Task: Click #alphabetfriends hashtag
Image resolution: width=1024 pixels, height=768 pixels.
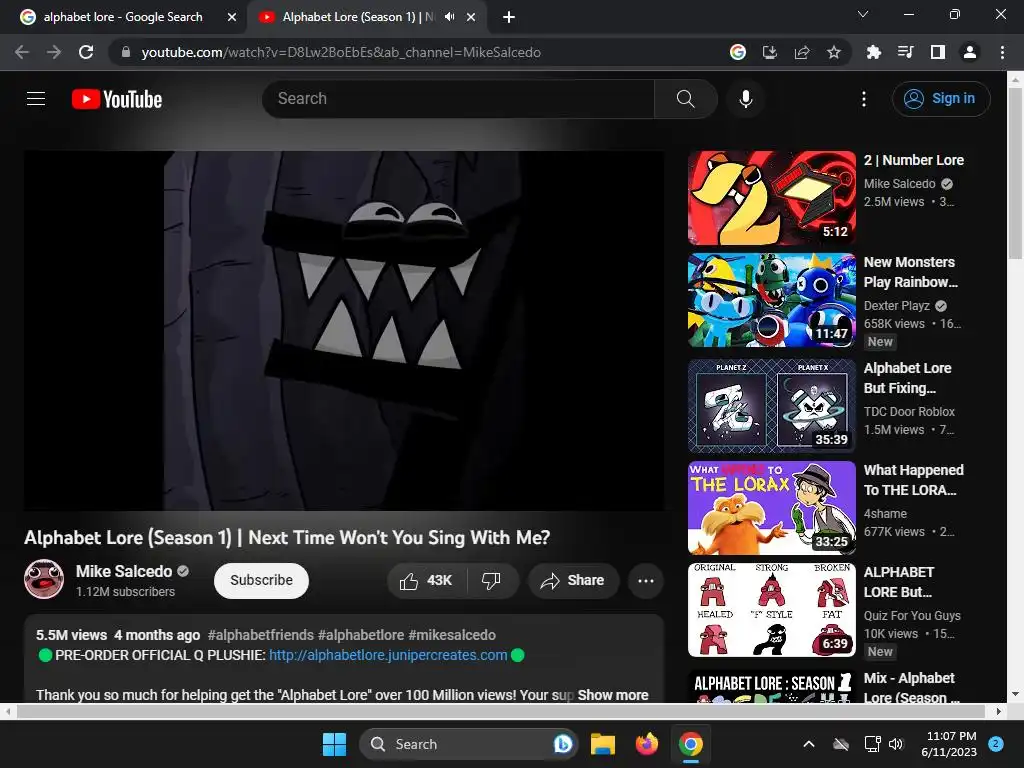Action: (x=261, y=635)
